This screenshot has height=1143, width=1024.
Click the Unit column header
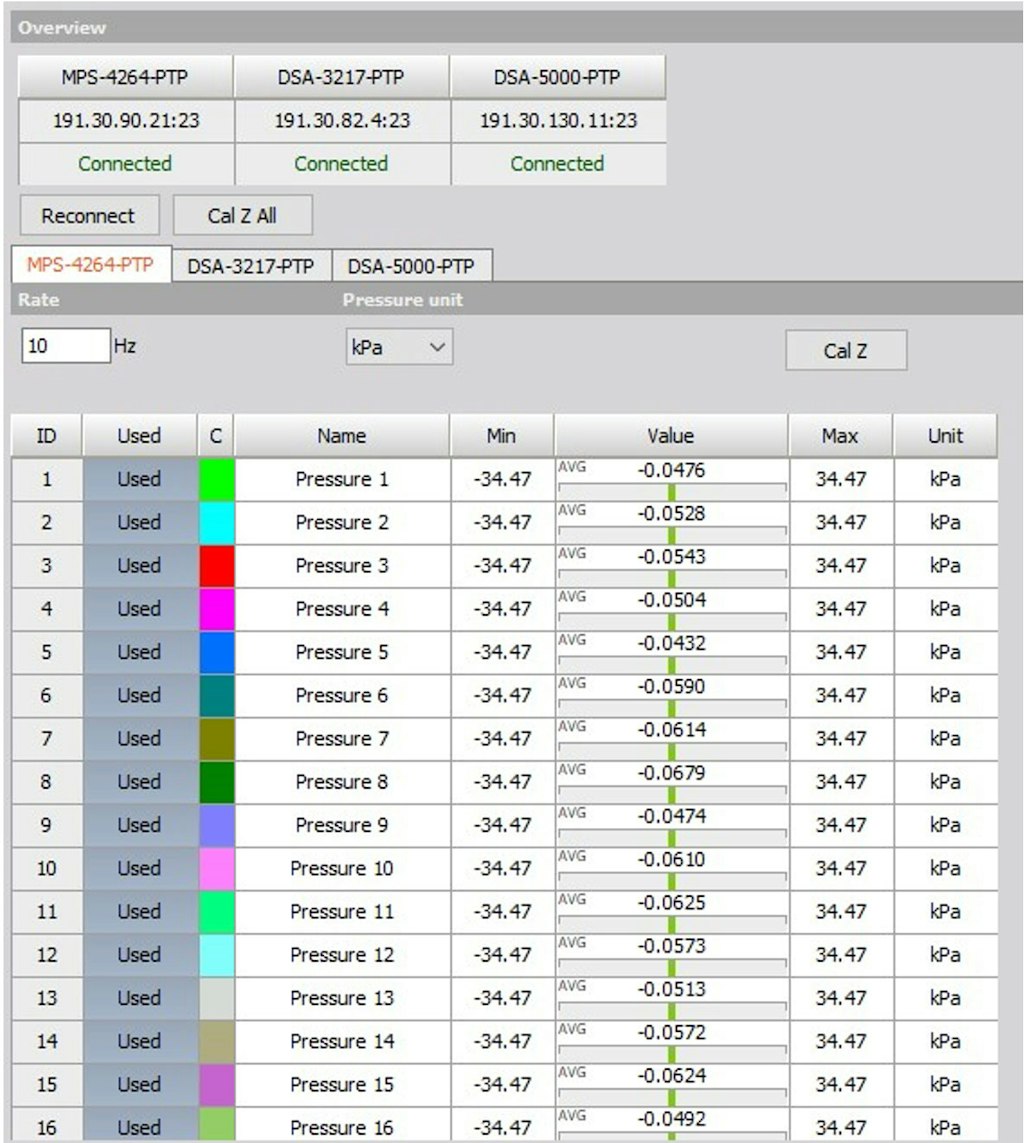(x=945, y=436)
